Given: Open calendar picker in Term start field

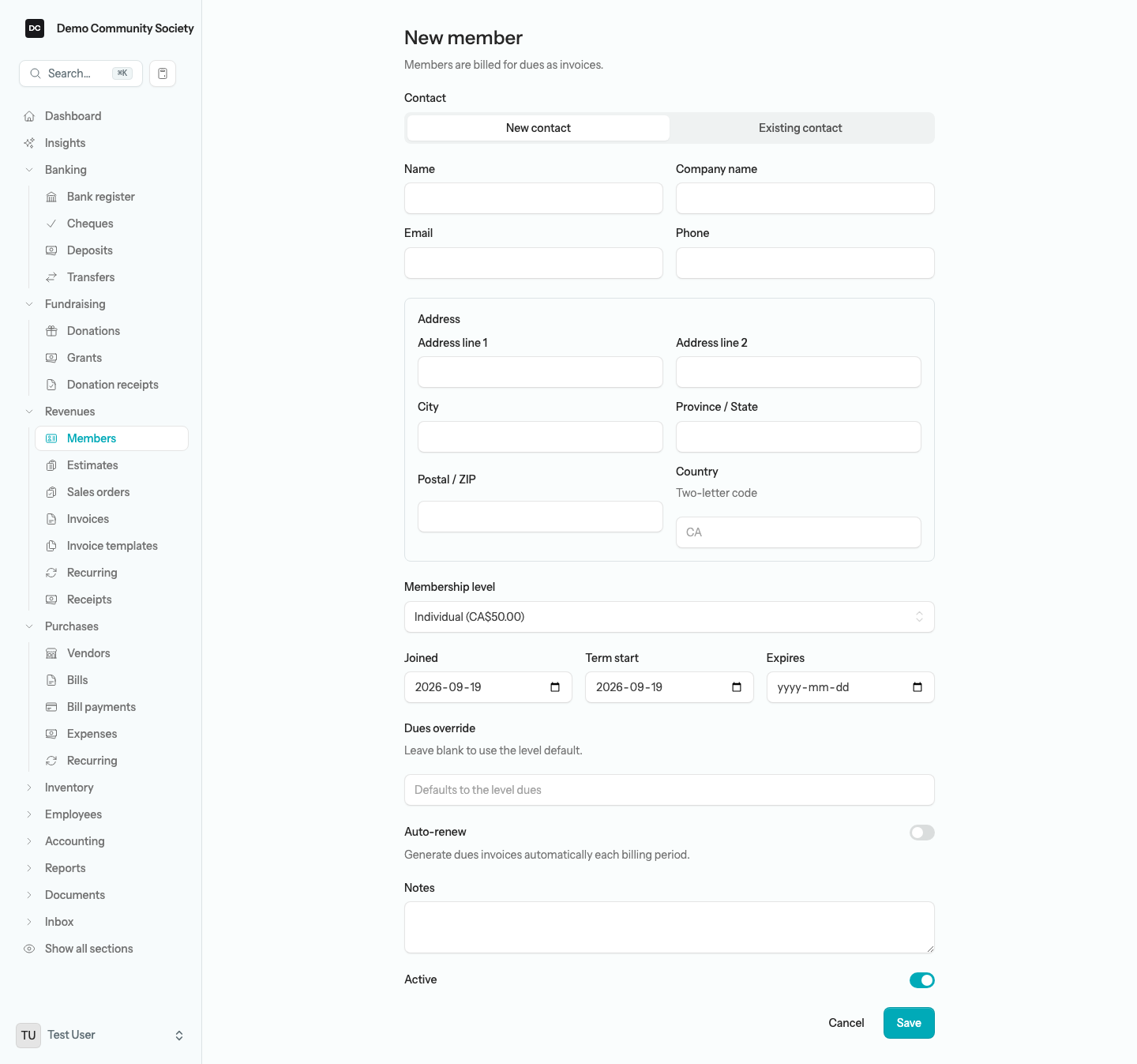Looking at the screenshot, I should (x=737, y=687).
